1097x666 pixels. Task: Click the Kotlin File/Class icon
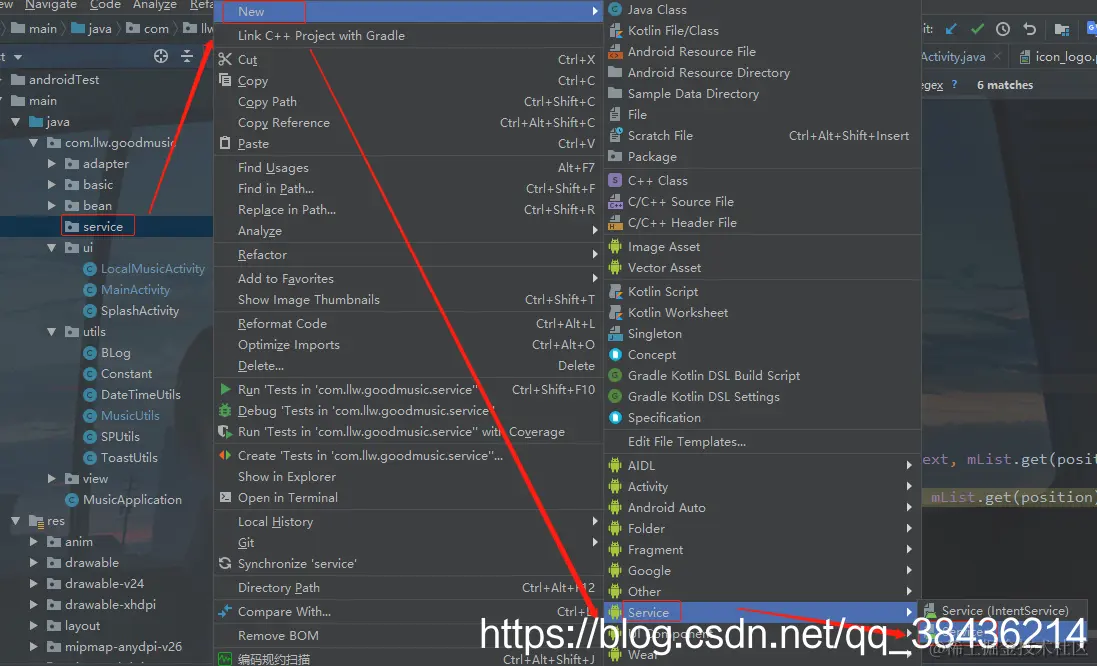(x=615, y=30)
